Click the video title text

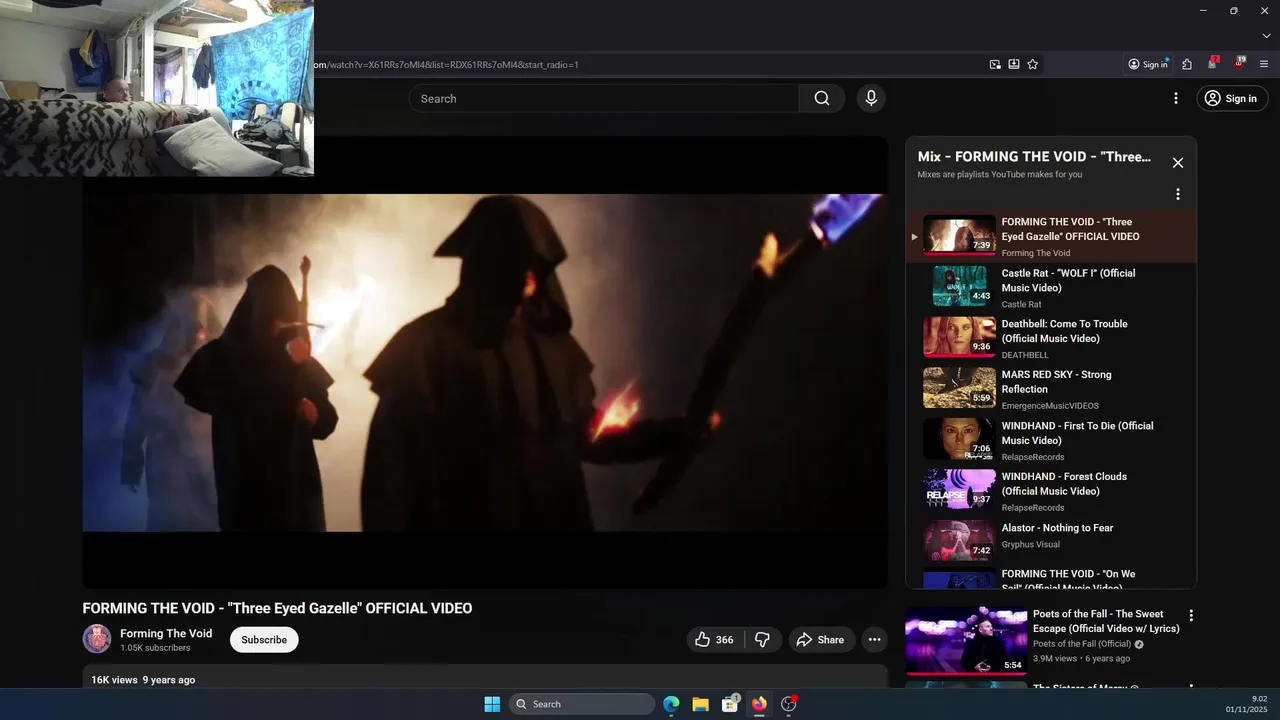coord(277,608)
